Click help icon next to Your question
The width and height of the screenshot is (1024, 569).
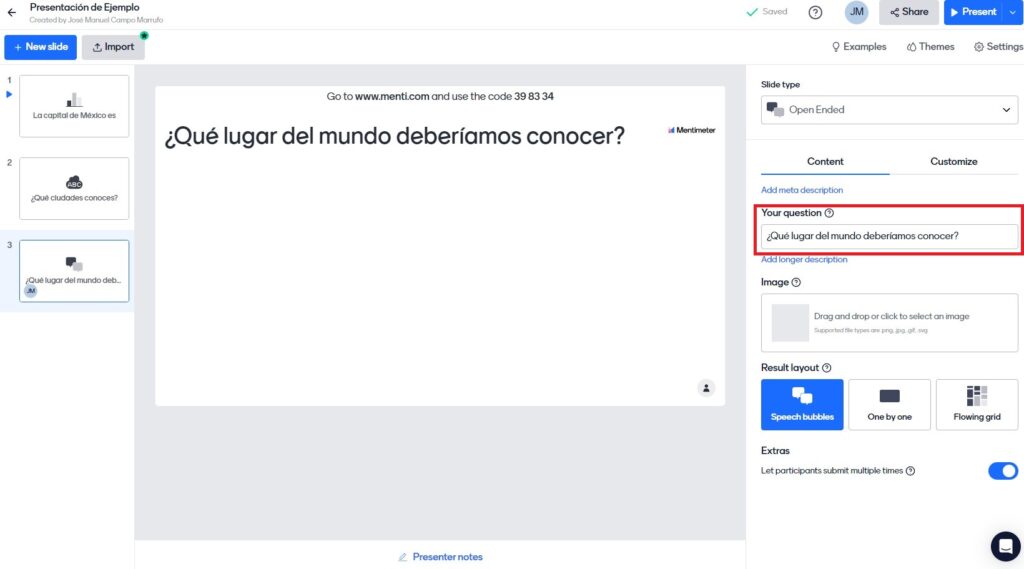coord(830,213)
